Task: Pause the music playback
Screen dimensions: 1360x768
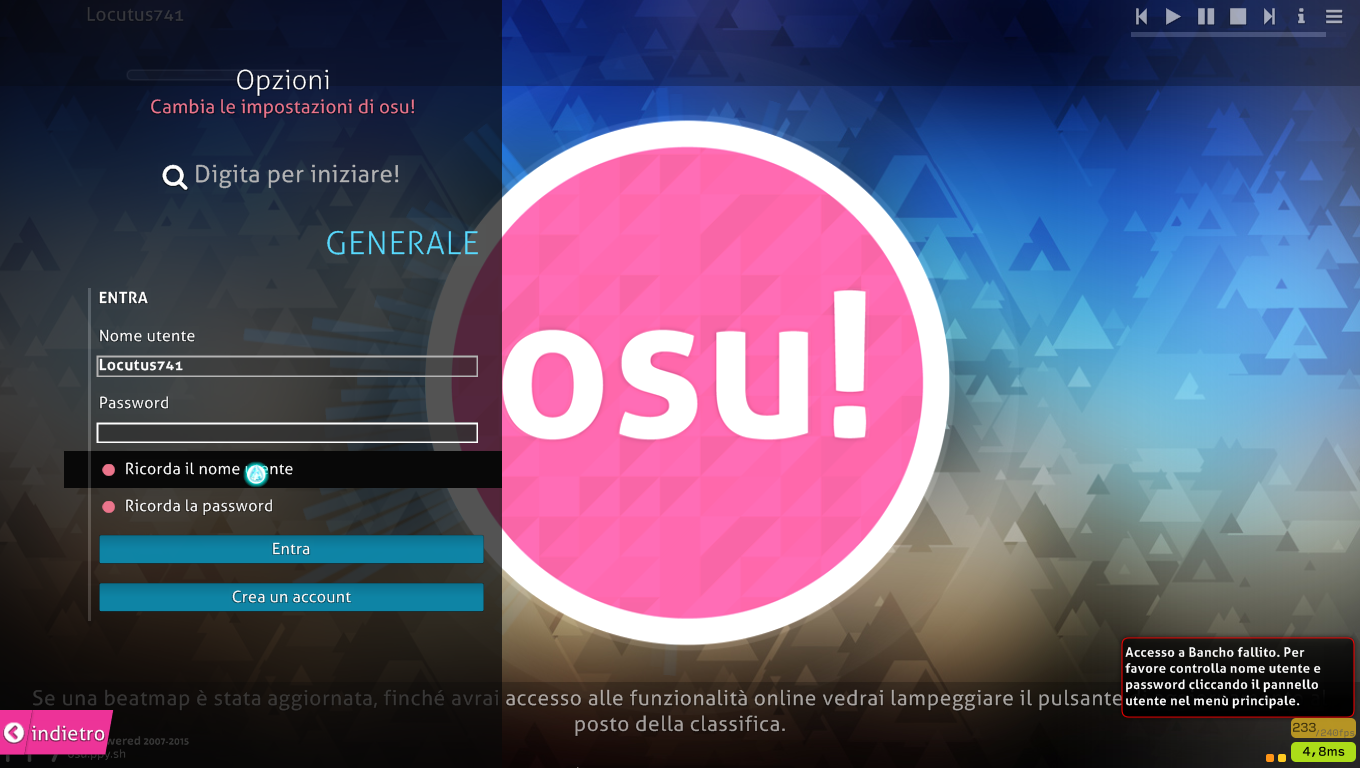Action: click(x=1206, y=16)
